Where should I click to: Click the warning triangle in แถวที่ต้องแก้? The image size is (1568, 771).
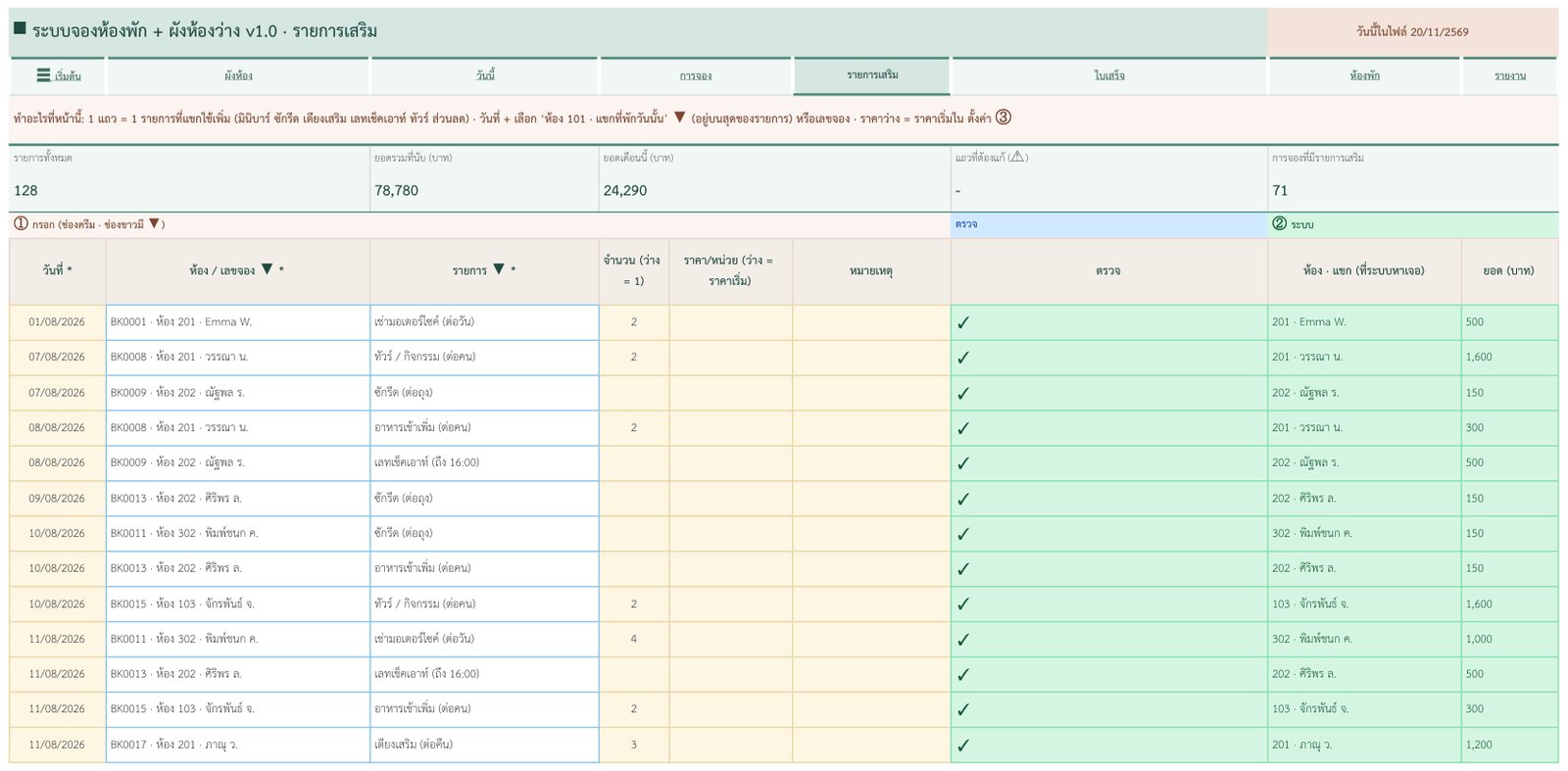click(x=1016, y=157)
